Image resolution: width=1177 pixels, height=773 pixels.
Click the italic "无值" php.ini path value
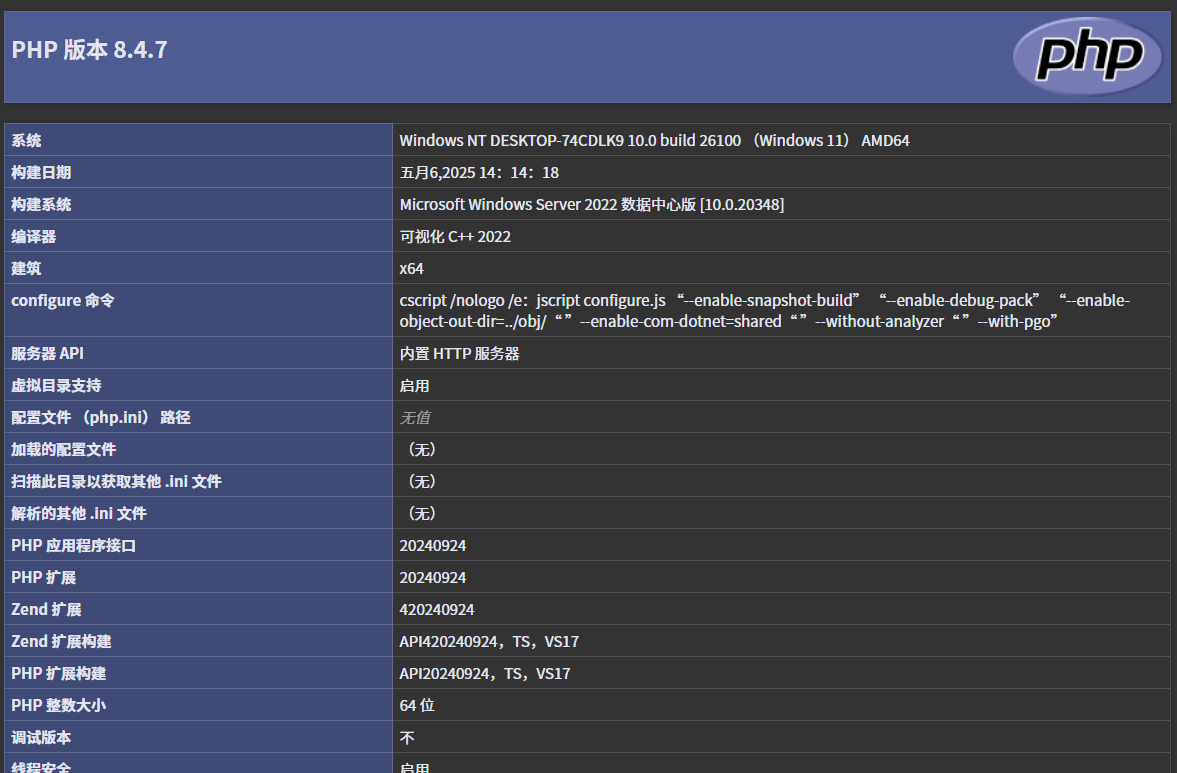tap(415, 417)
